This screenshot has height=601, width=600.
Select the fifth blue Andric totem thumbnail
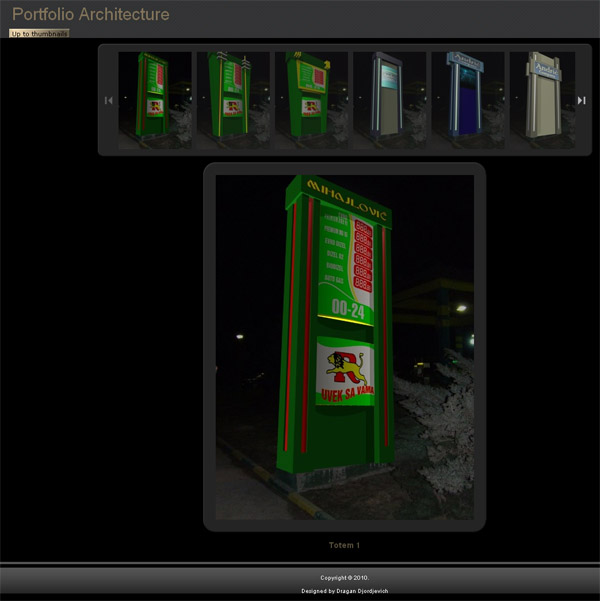click(468, 100)
